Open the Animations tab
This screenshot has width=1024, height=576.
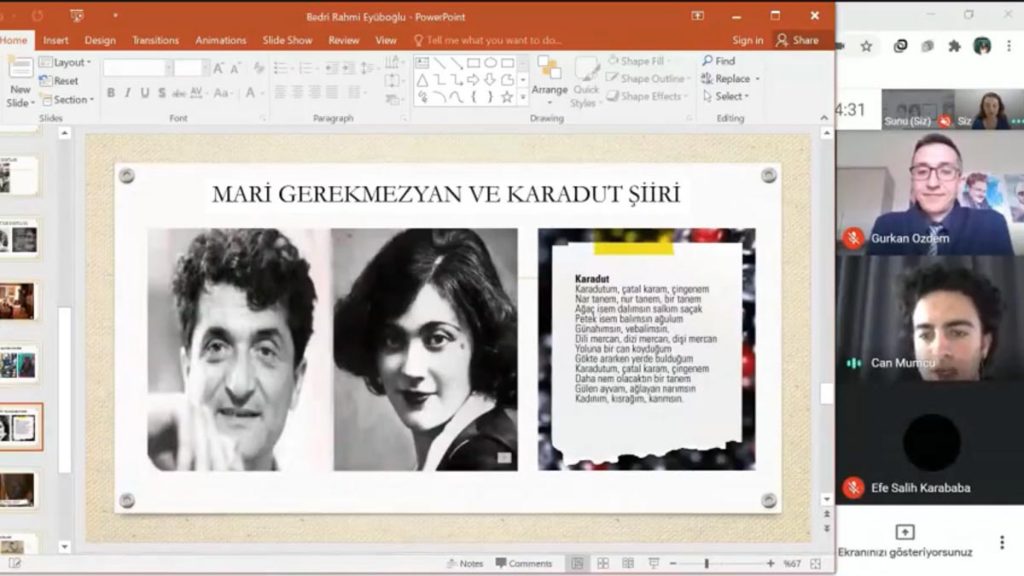(x=221, y=40)
